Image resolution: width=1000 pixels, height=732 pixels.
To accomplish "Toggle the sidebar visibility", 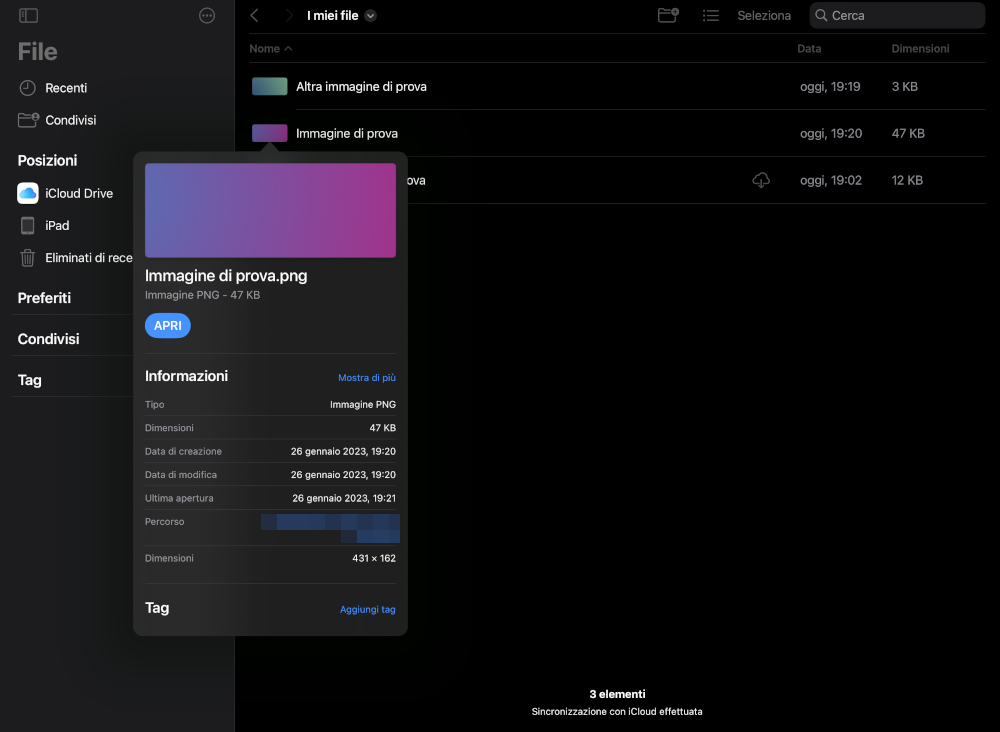I will pos(29,15).
